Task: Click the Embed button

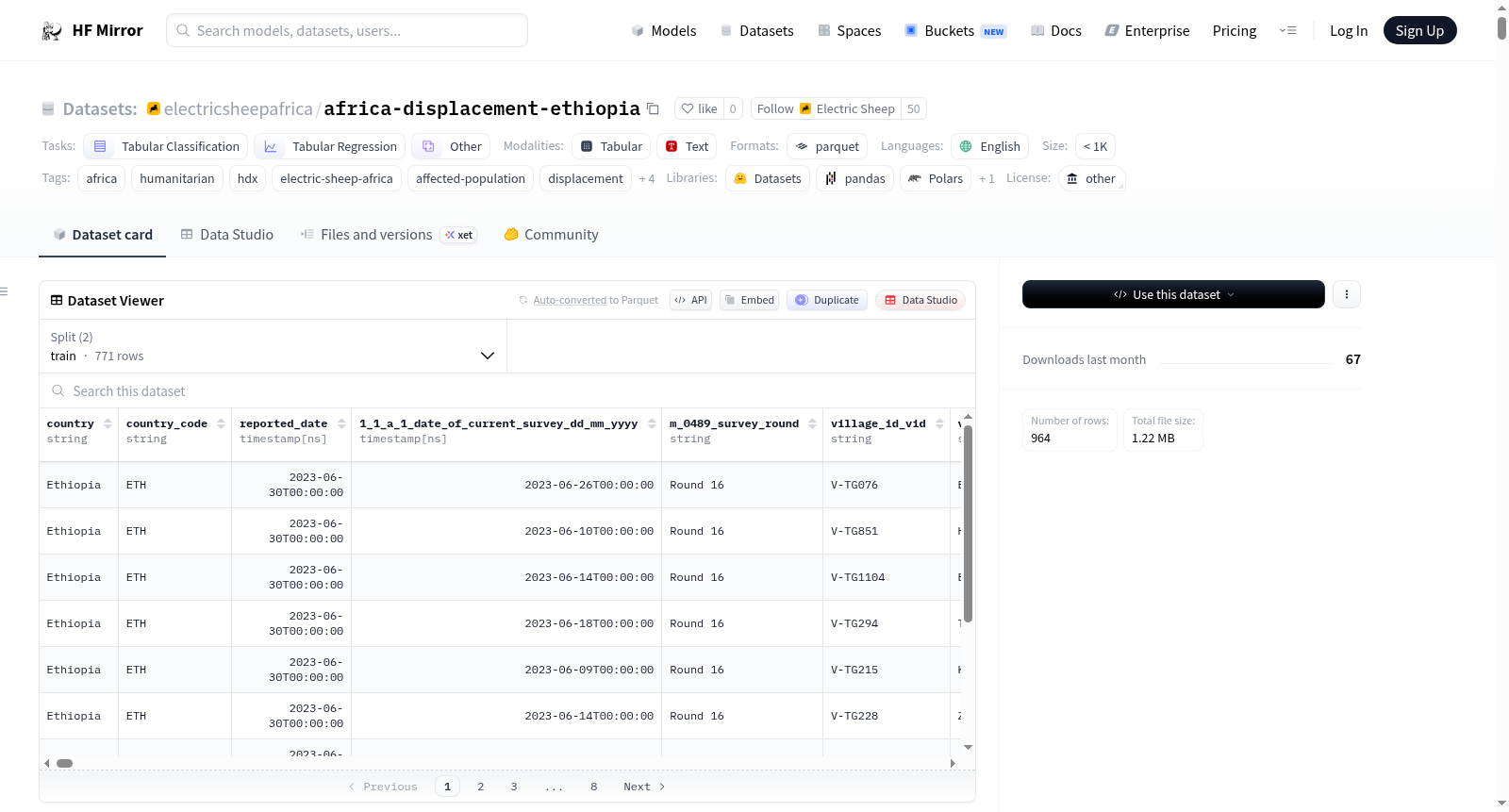Action: 750,300
